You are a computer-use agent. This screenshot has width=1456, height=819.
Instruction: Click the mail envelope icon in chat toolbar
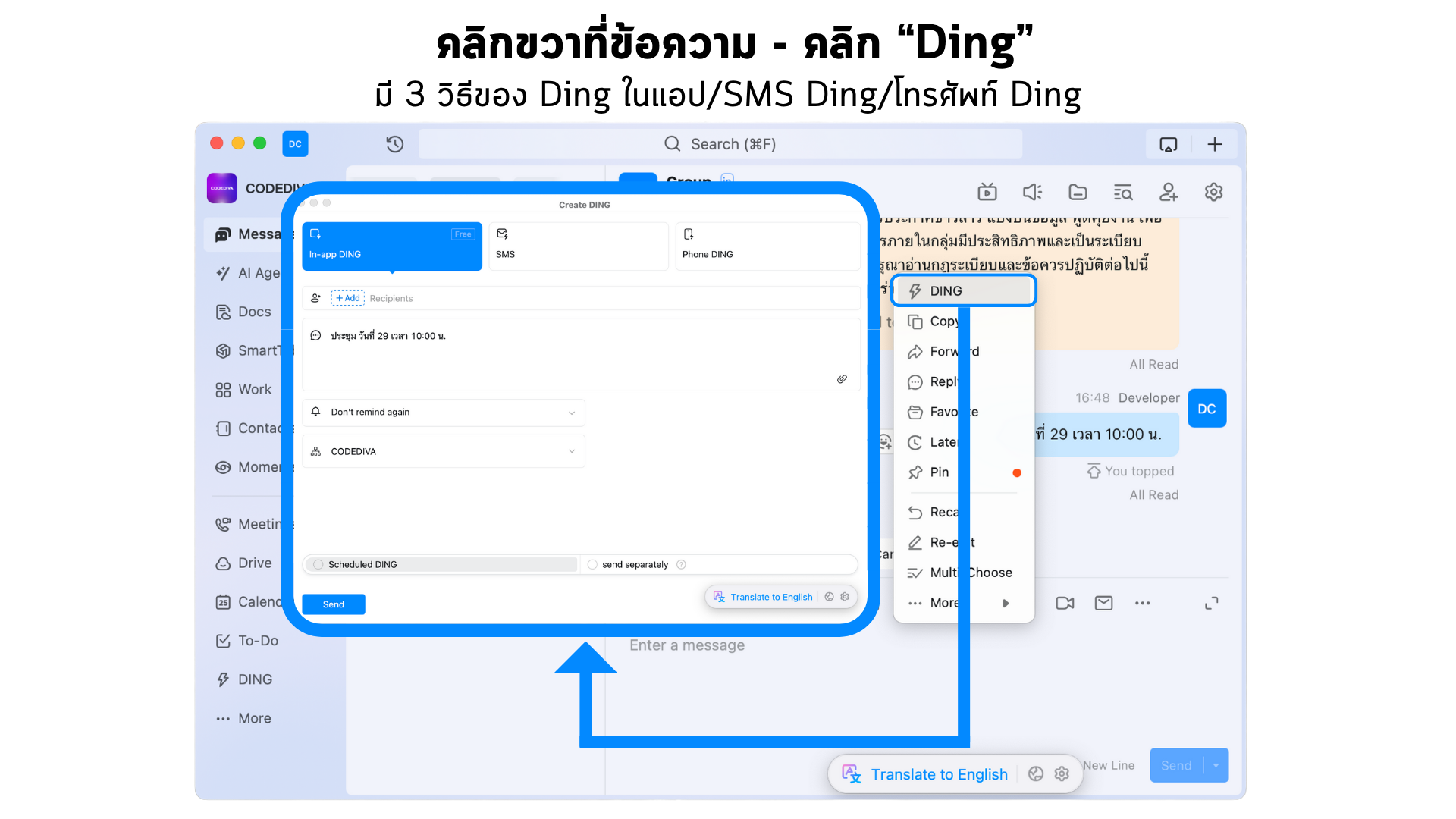point(1103,603)
